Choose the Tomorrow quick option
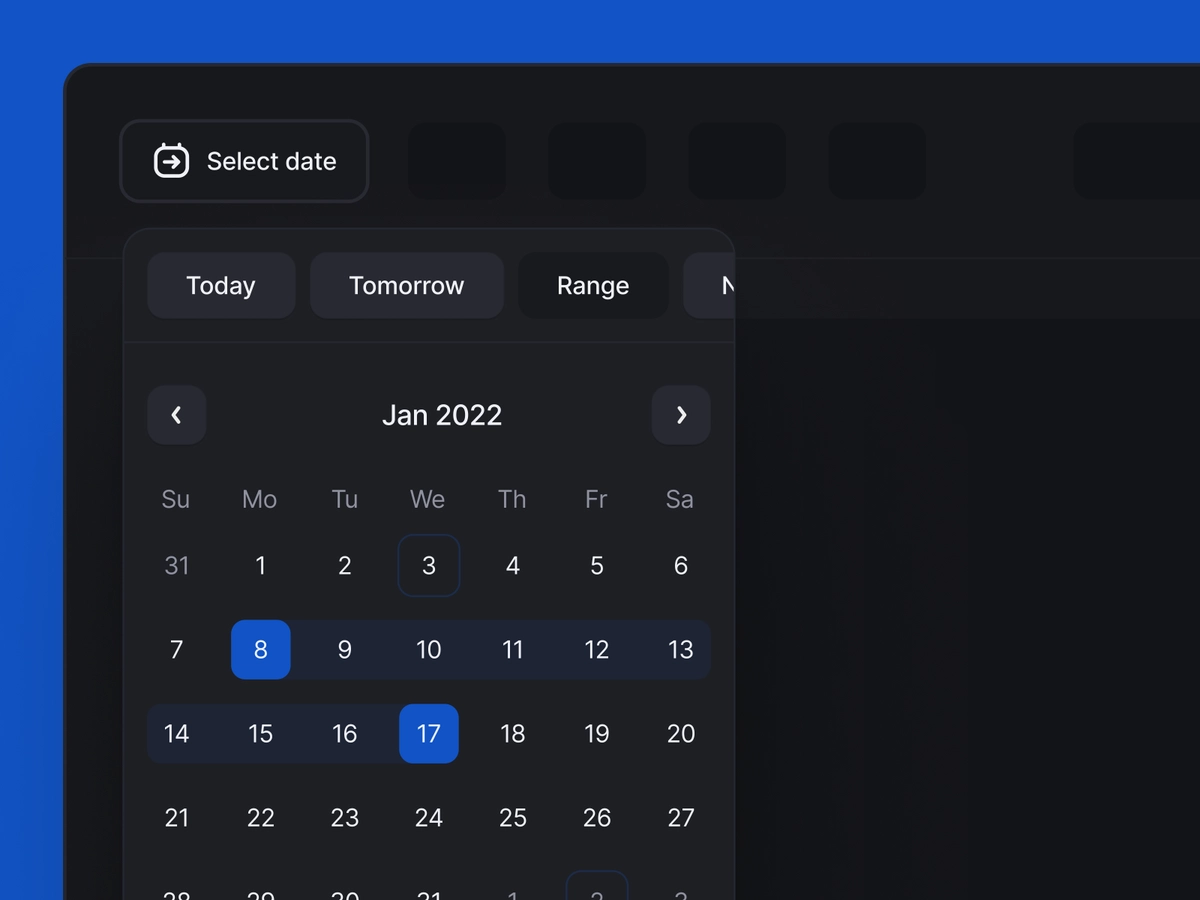1200x900 pixels. pos(406,285)
